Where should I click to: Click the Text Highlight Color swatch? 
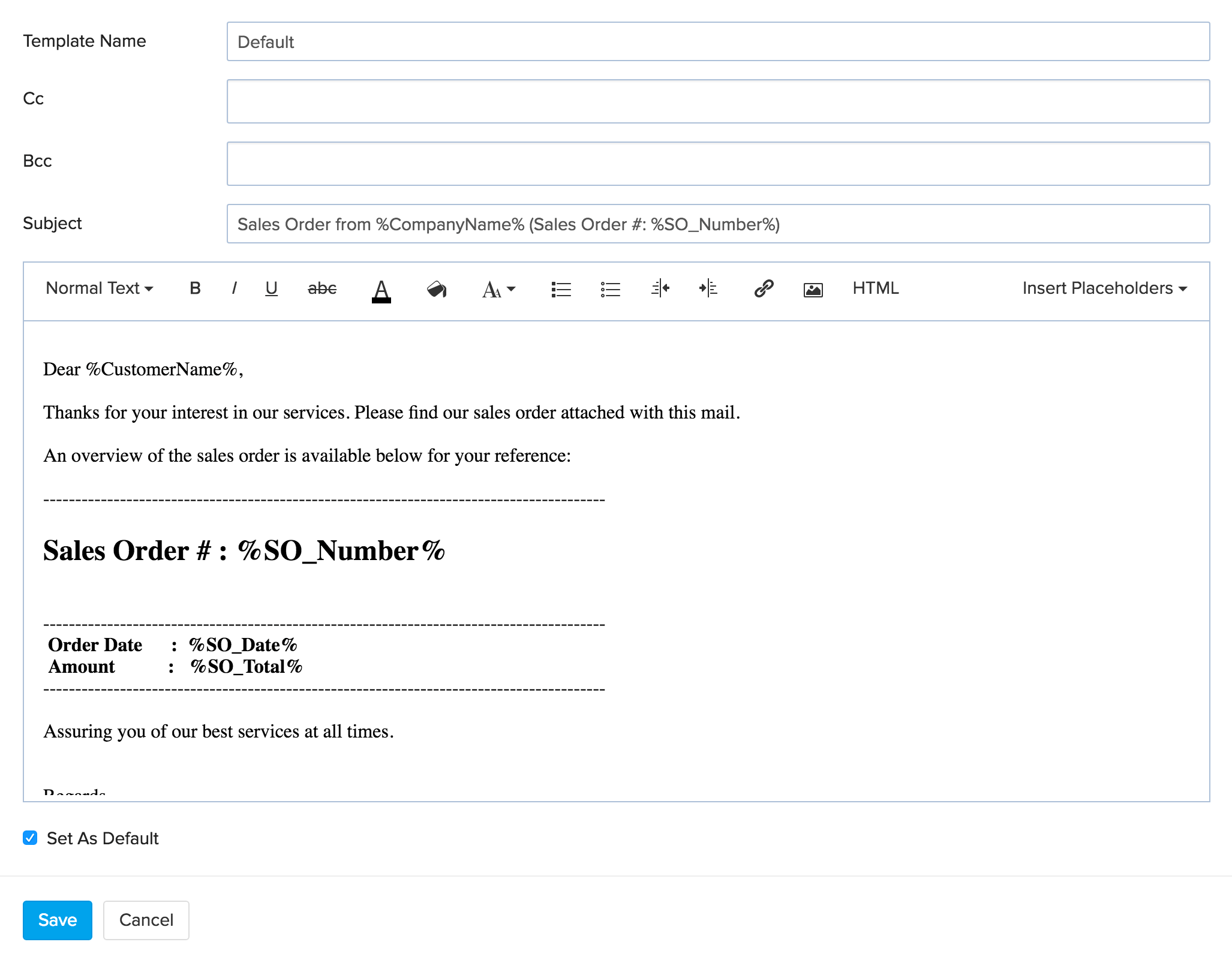coord(436,290)
